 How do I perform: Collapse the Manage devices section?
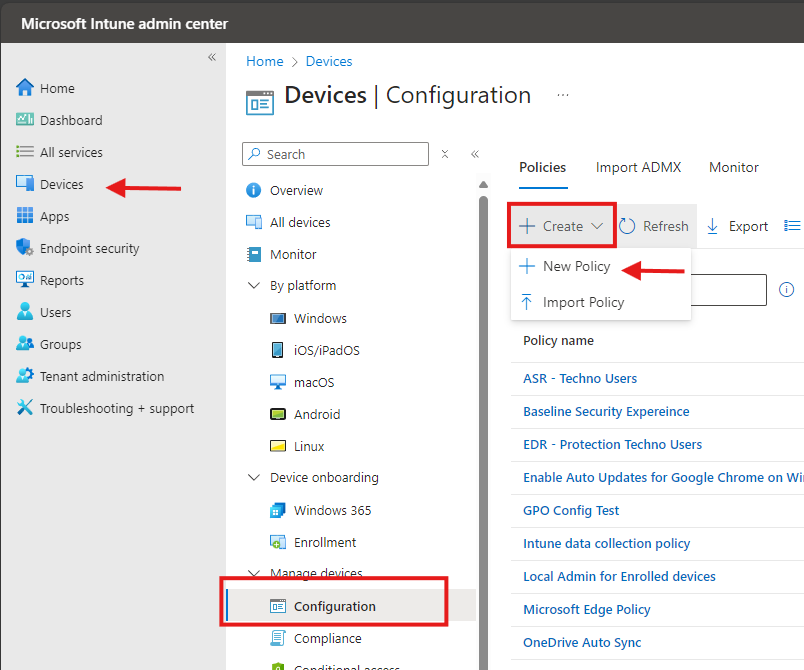pyautogui.click(x=253, y=573)
